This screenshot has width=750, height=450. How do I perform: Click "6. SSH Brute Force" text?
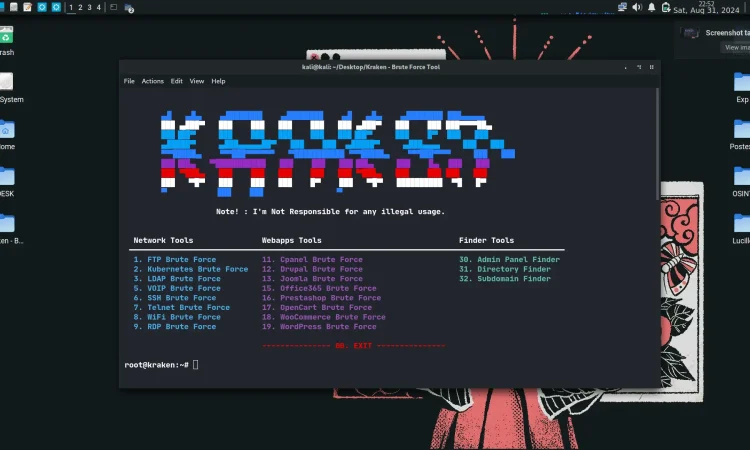click(x=175, y=298)
